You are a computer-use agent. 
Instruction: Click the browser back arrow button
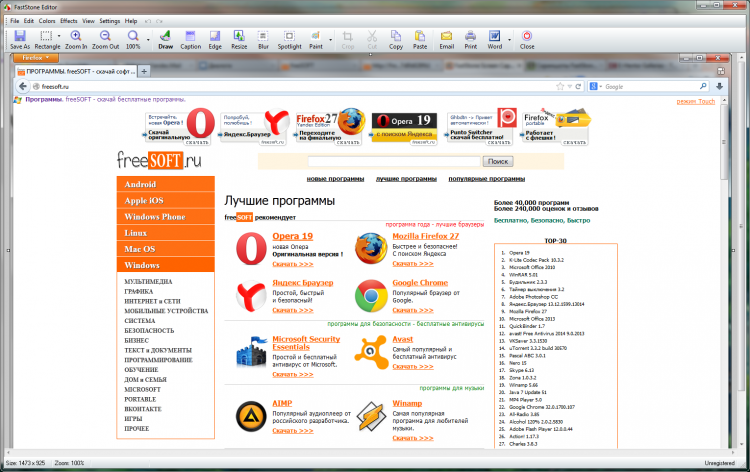coord(22,87)
